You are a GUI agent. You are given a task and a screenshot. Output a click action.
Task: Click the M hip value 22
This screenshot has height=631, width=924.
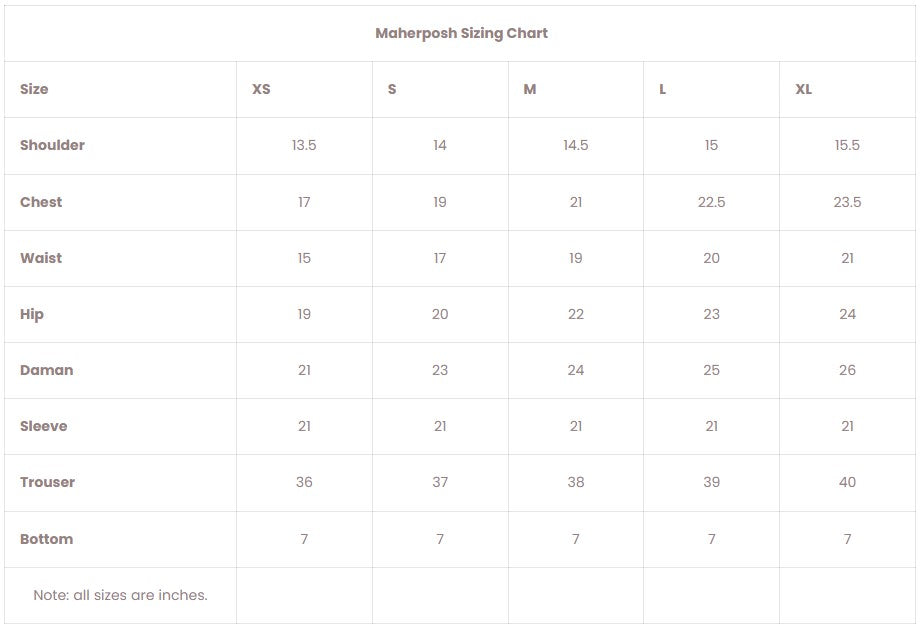click(x=576, y=314)
